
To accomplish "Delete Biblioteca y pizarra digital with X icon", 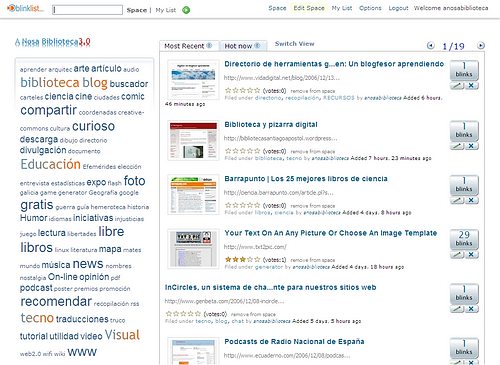I will [471, 146].
